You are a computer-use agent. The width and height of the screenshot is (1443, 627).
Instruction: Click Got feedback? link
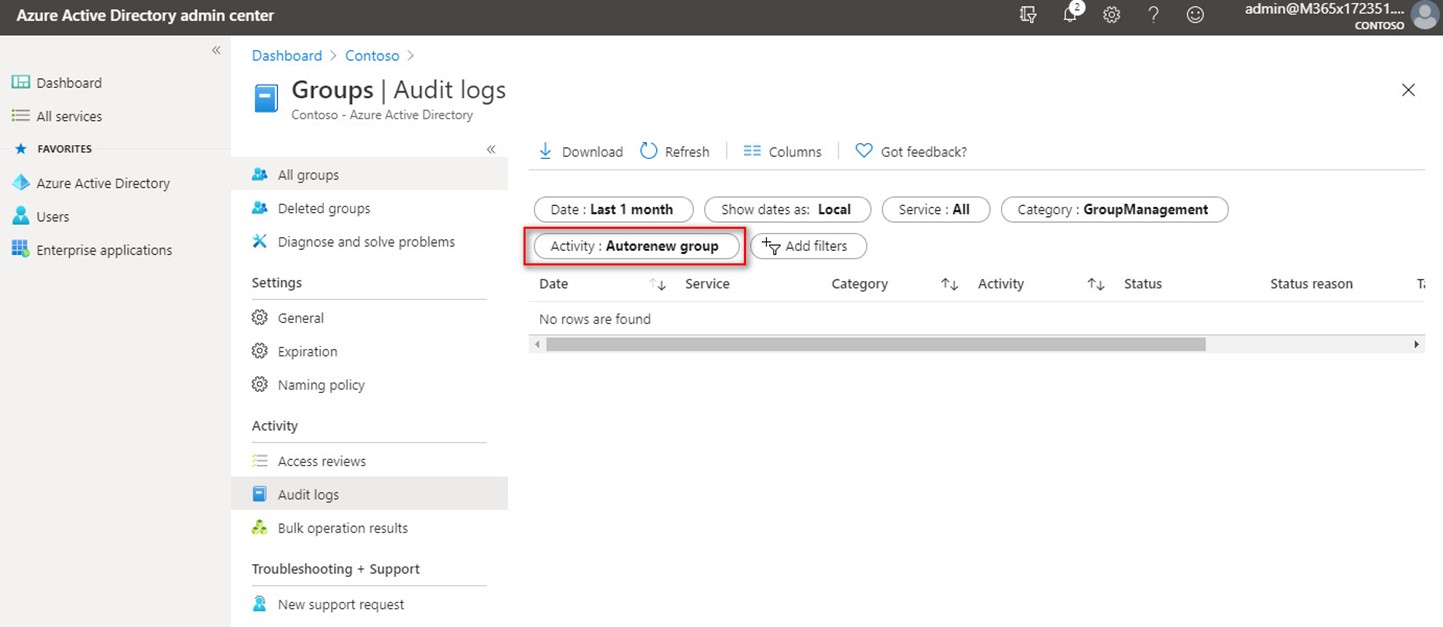pos(911,152)
